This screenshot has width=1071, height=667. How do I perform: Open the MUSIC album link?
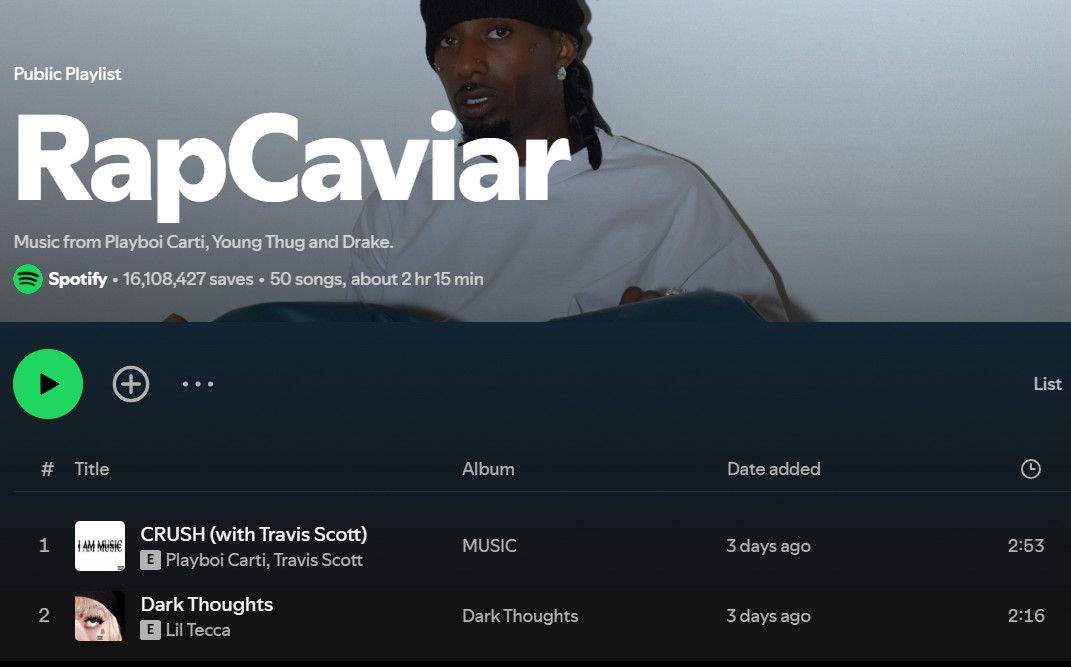coord(489,546)
